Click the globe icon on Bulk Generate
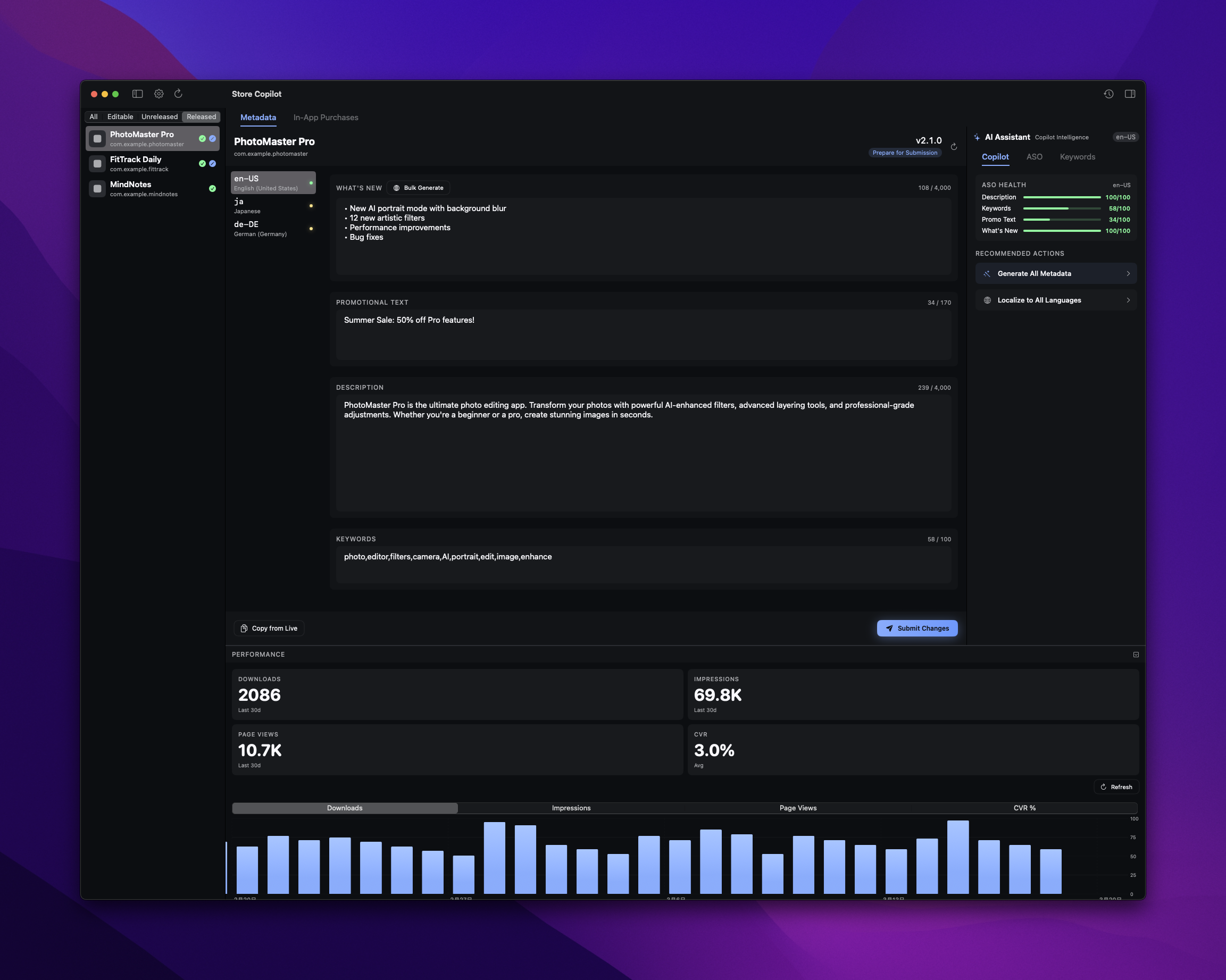 pos(397,188)
